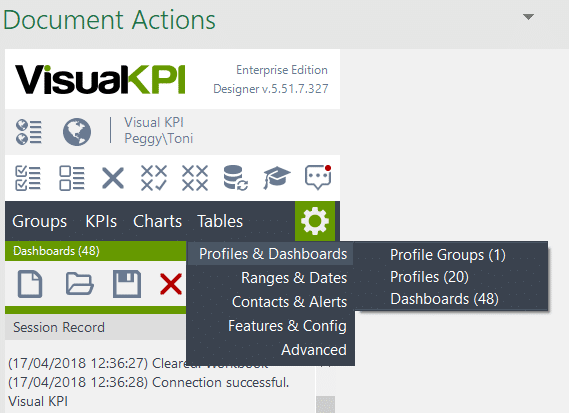Choose Profiles (20) from submenu
The height and width of the screenshot is (413, 569).
[429, 277]
